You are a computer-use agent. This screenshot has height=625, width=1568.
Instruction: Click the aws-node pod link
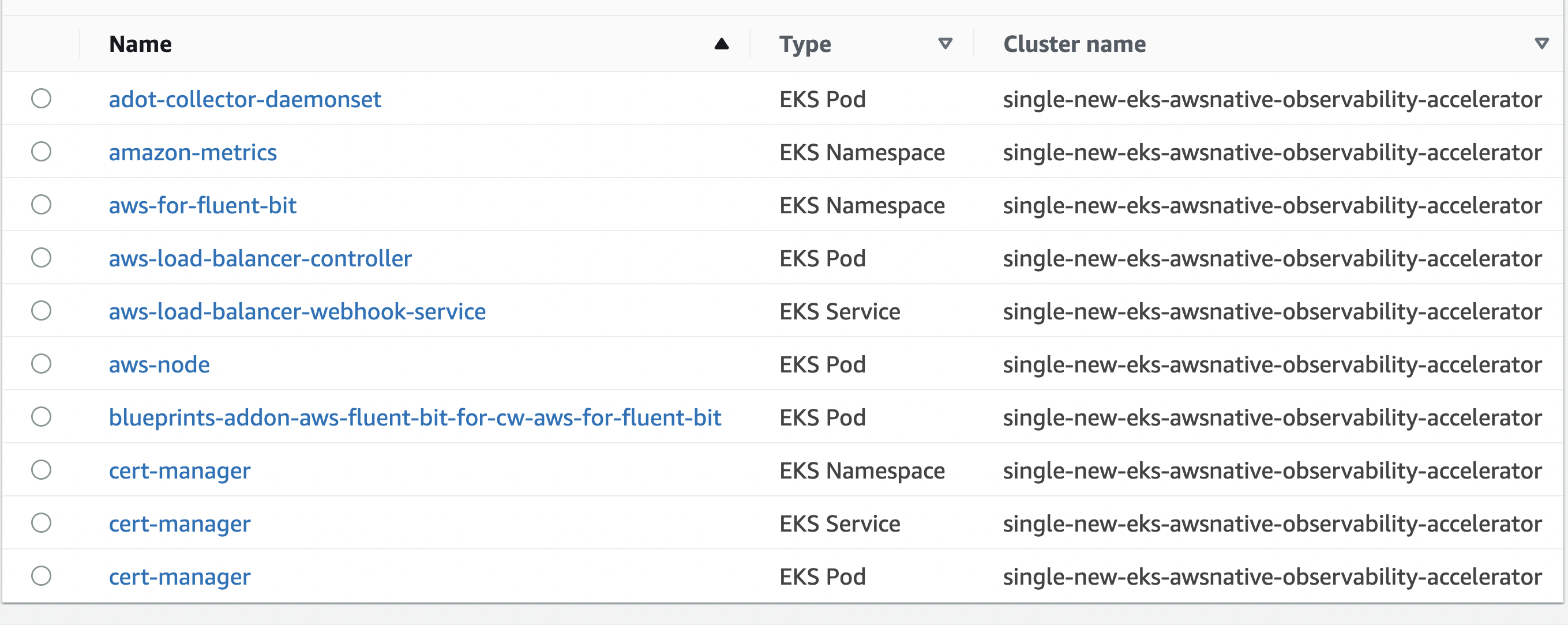(x=159, y=364)
